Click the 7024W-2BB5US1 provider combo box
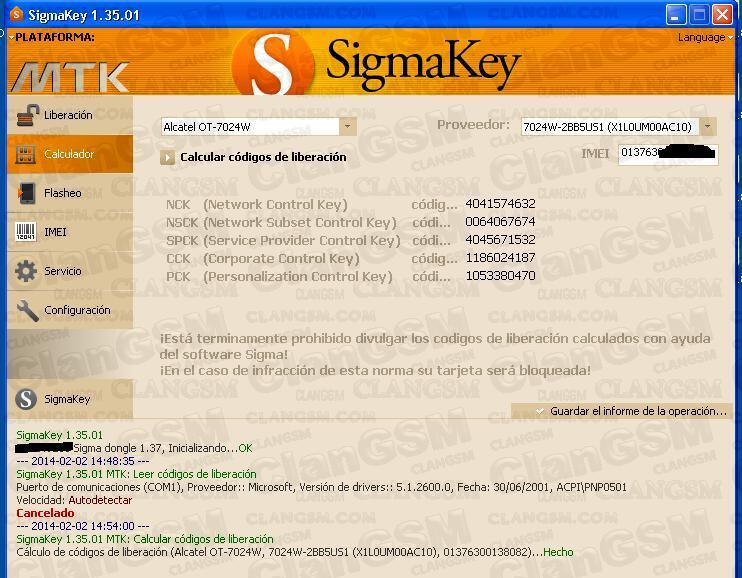This screenshot has width=742, height=578. [618, 126]
